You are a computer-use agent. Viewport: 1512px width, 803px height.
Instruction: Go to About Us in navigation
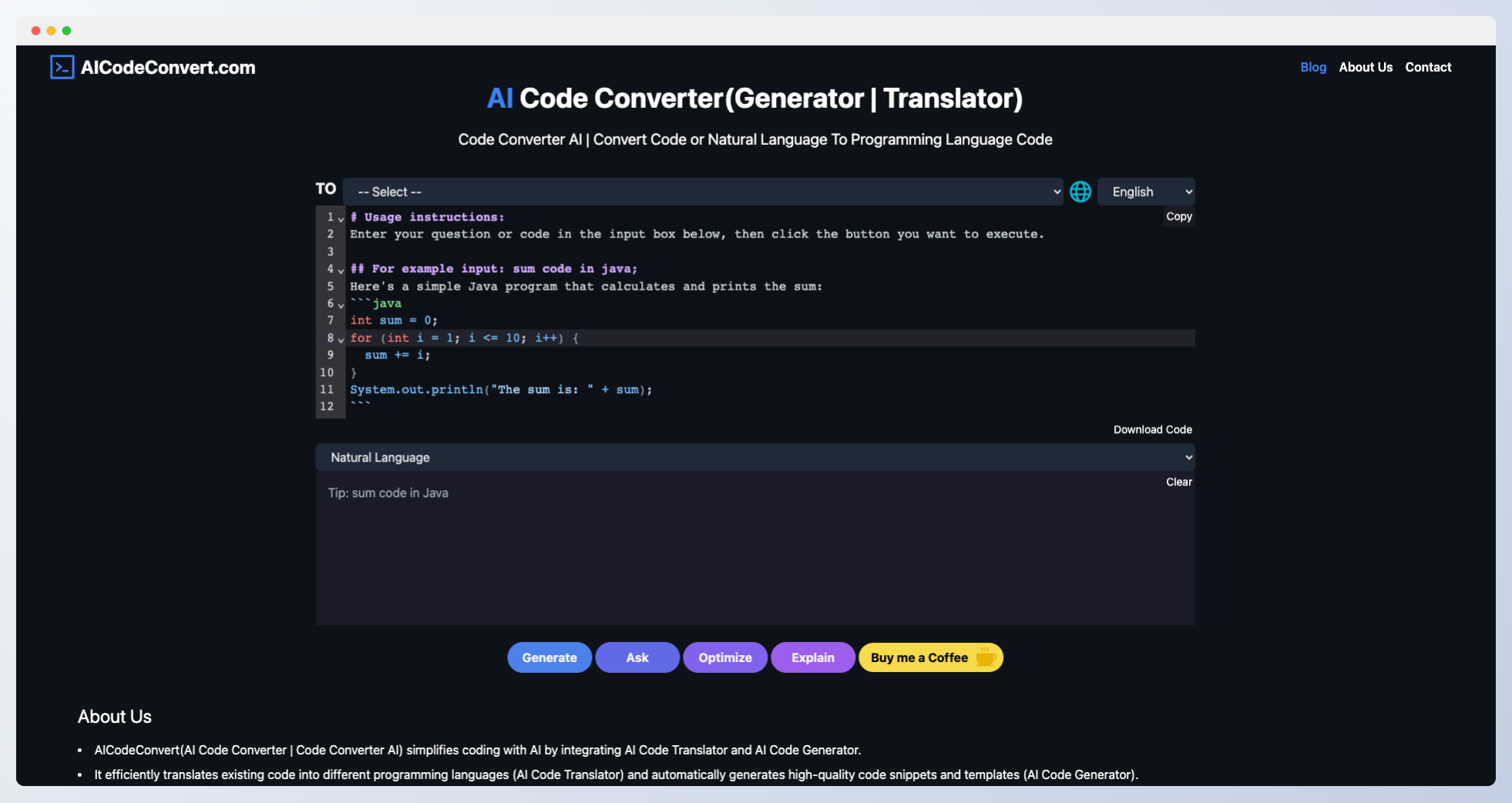tap(1365, 67)
